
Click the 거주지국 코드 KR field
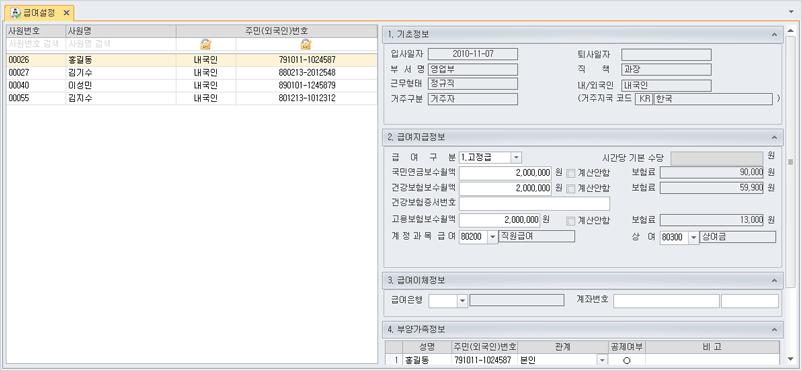[x=644, y=99]
